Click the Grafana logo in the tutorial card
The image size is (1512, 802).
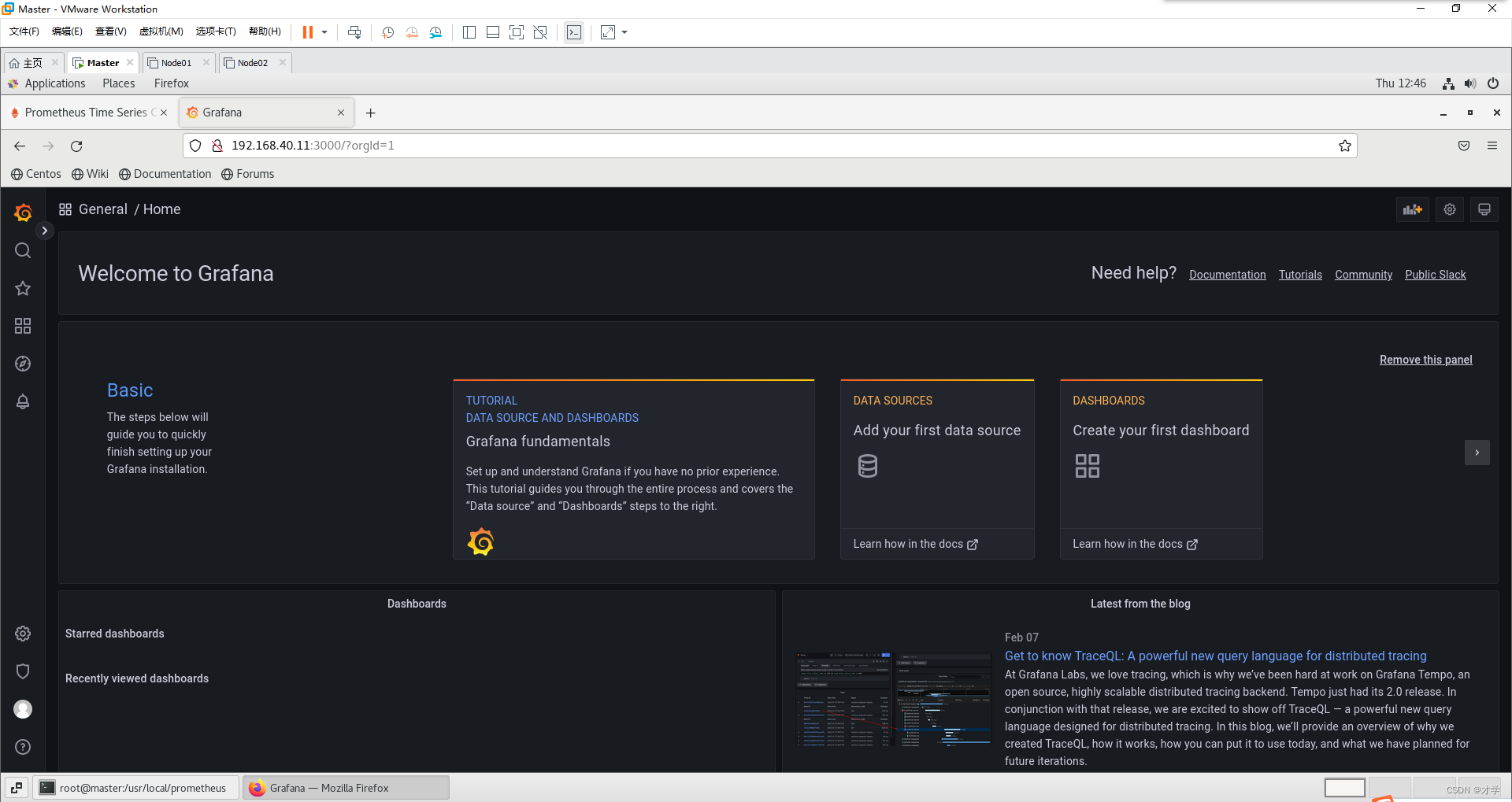pyautogui.click(x=480, y=541)
